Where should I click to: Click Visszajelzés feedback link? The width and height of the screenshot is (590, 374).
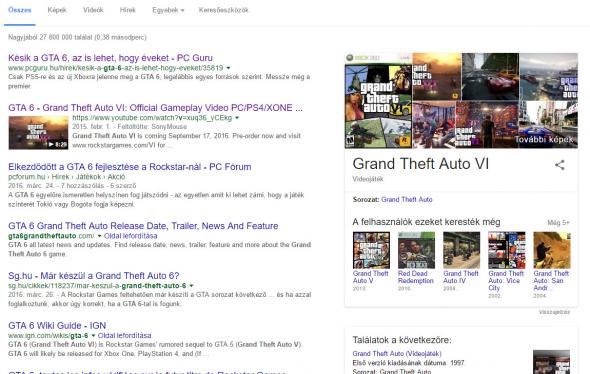(554, 312)
